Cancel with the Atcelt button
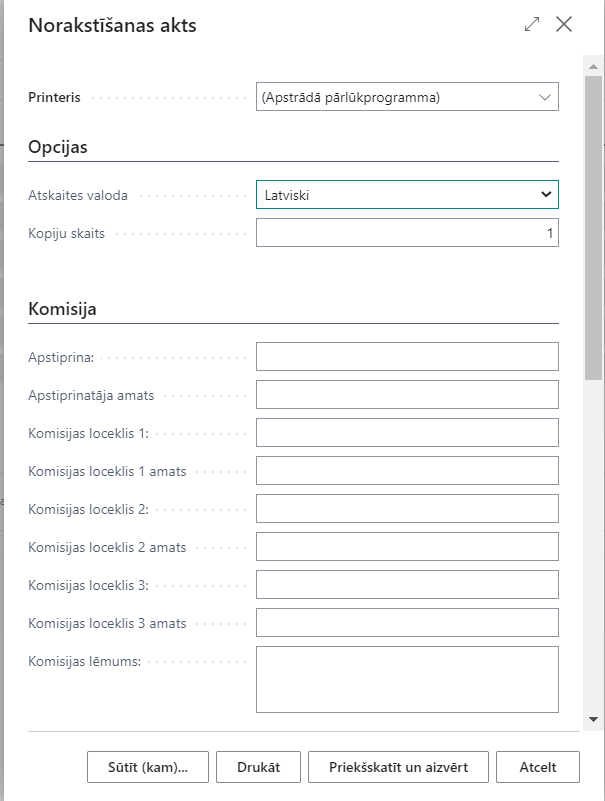 click(x=537, y=768)
